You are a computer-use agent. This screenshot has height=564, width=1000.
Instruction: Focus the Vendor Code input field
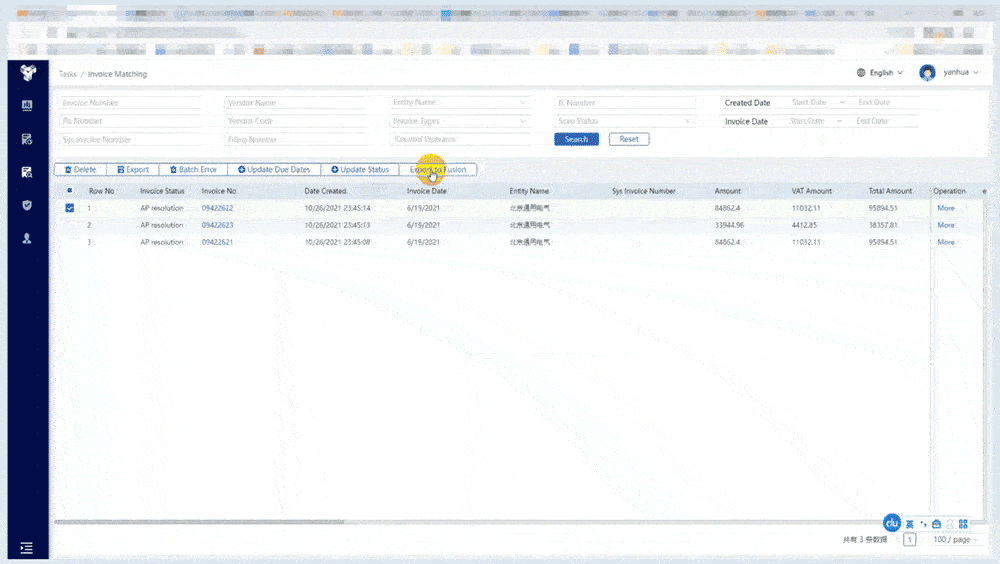click(295, 121)
